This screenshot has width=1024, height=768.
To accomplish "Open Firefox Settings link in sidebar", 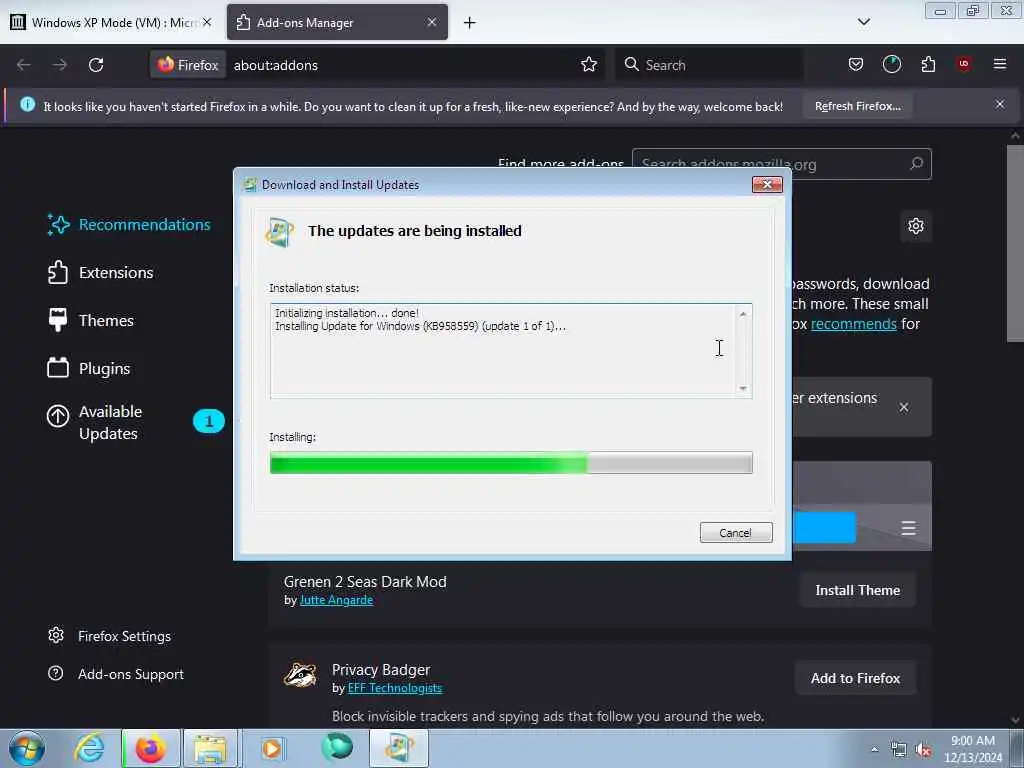I will point(110,636).
